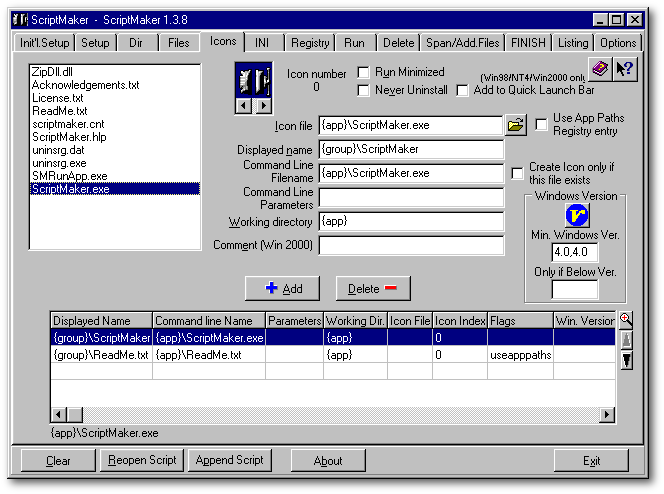Select Acknowledgements.txt in file list
664x494 pixels.
(115, 85)
